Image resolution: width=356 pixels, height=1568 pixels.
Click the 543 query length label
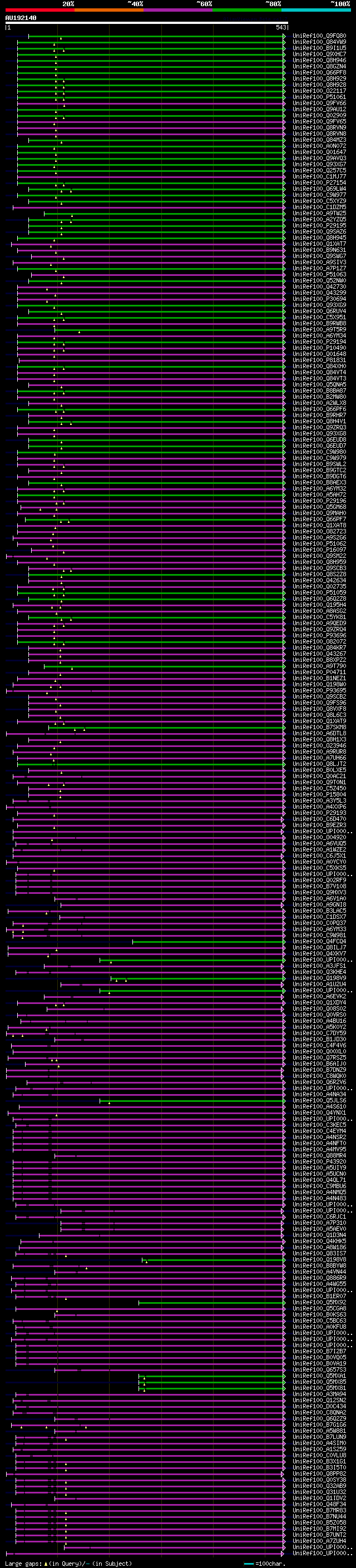(280, 27)
